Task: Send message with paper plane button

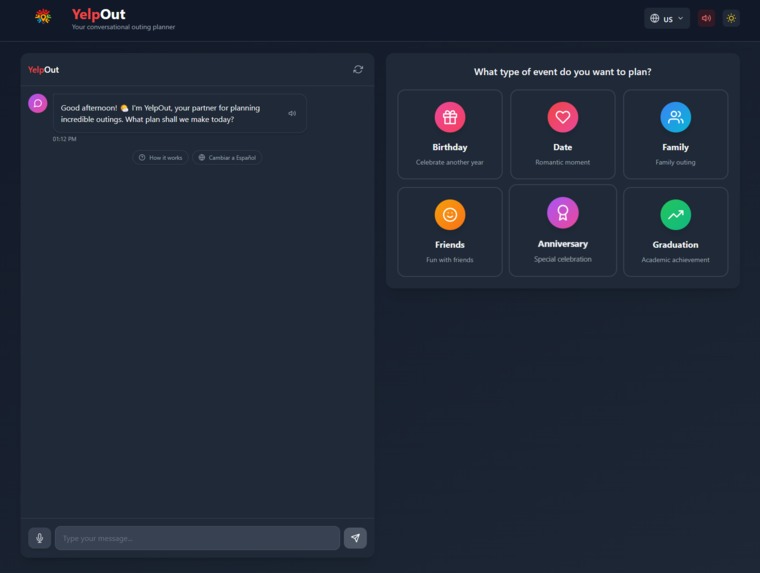Action: (355, 538)
